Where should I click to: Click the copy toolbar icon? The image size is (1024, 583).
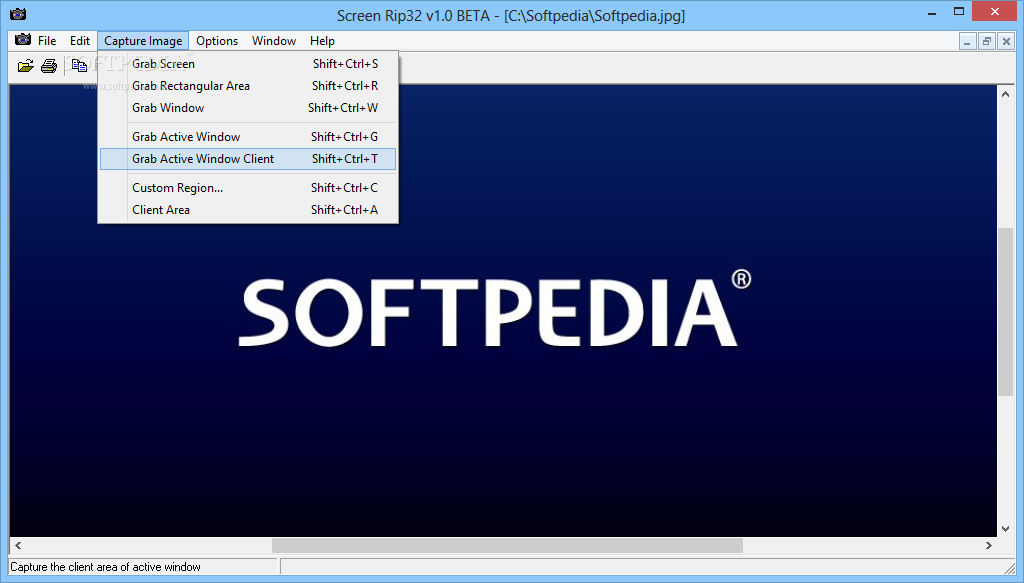(79, 65)
